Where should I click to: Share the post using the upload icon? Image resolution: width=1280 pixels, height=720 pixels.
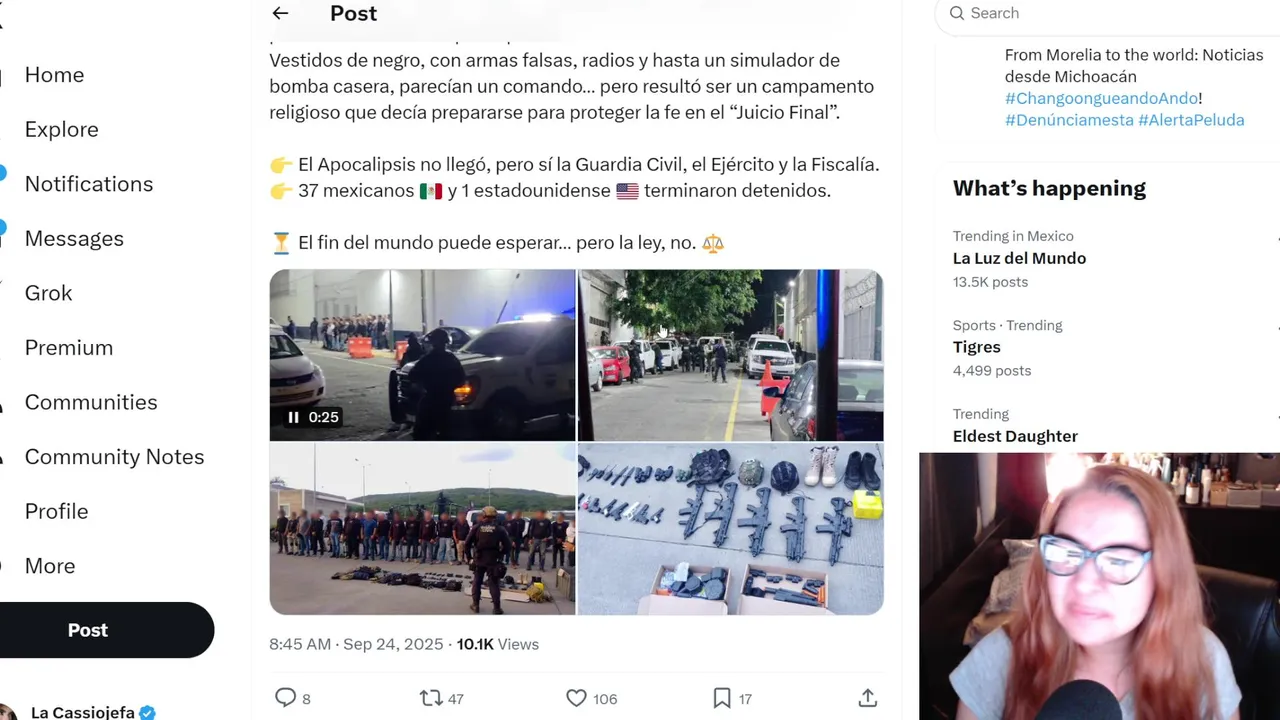(x=867, y=698)
